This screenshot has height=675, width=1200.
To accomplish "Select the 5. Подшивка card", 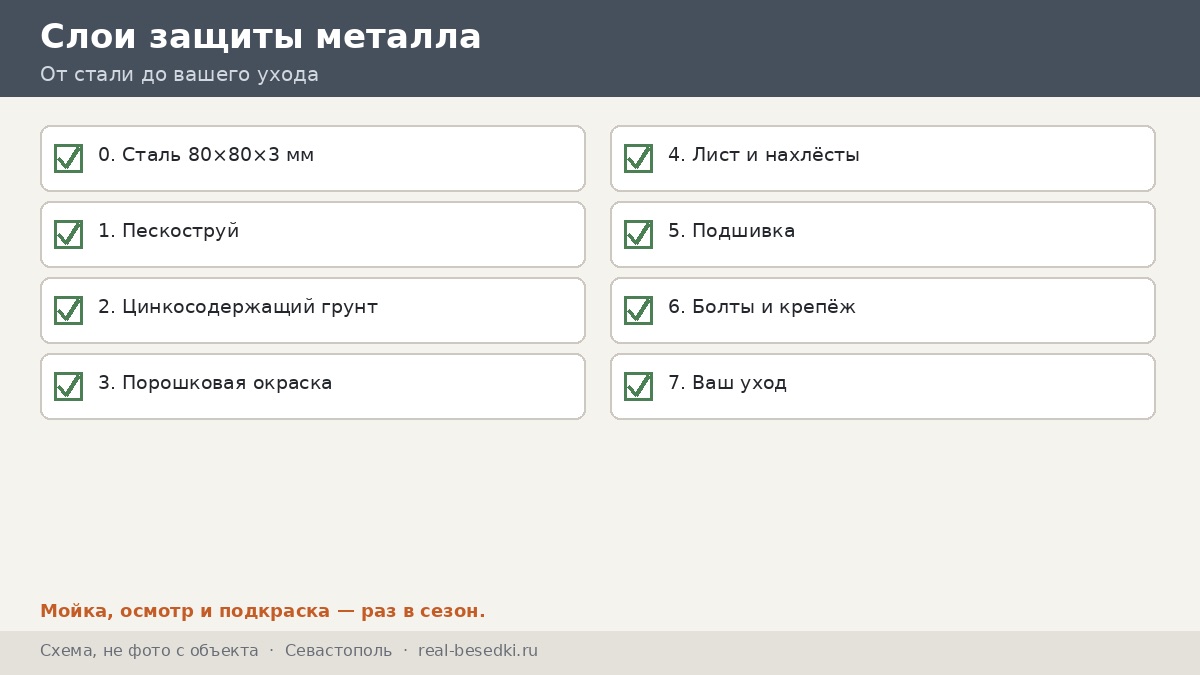I will click(x=883, y=234).
